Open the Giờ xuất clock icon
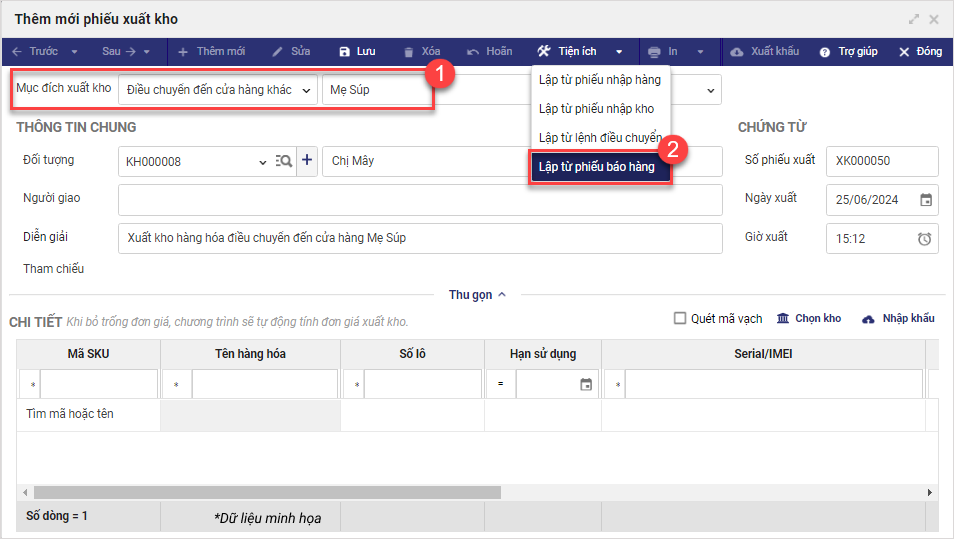This screenshot has height=539, width=954. [x=925, y=239]
